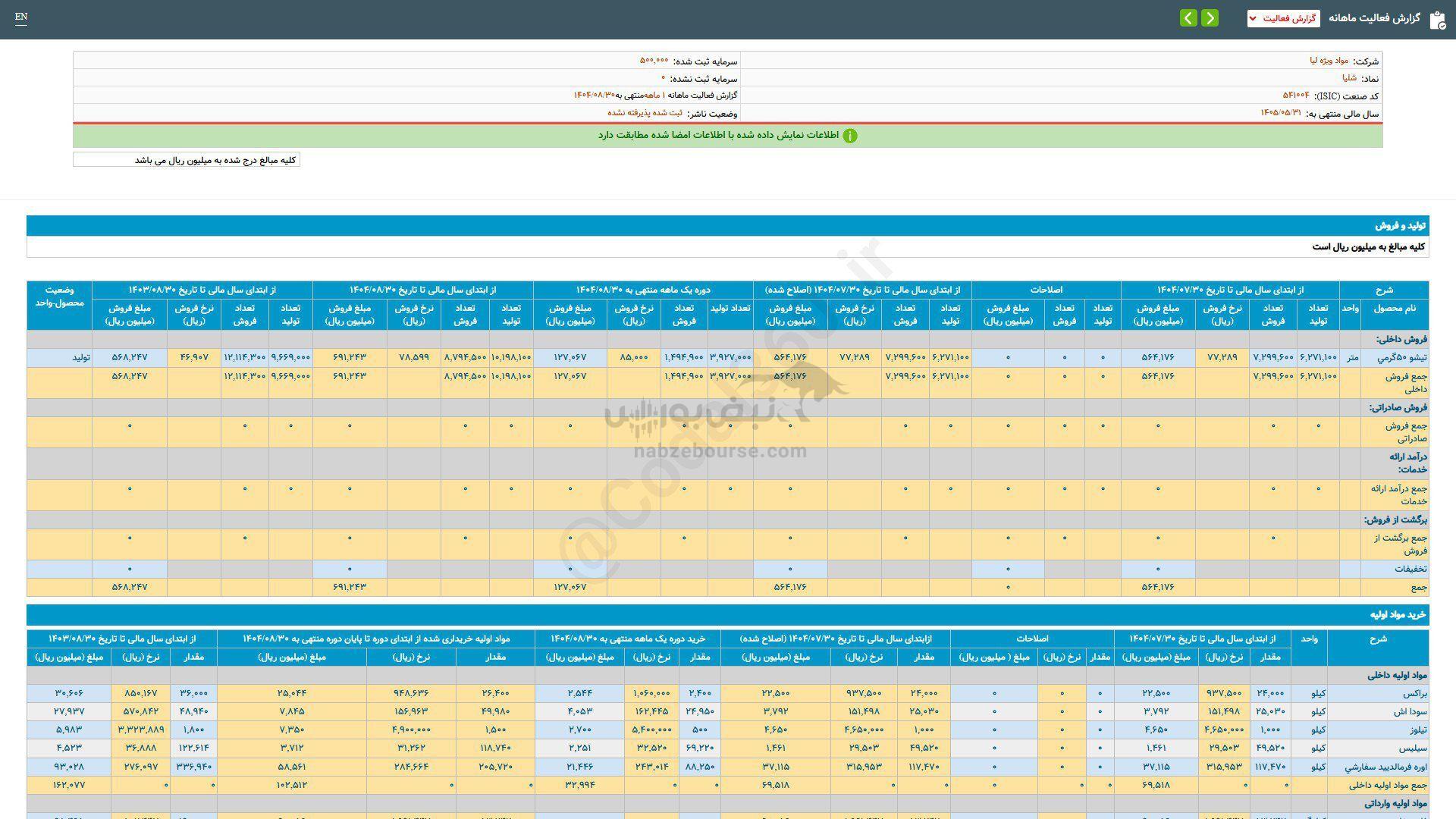This screenshot has width=1456, height=819.
Task: Click company name مواد ویژه لیا
Action: pyautogui.click(x=1329, y=61)
